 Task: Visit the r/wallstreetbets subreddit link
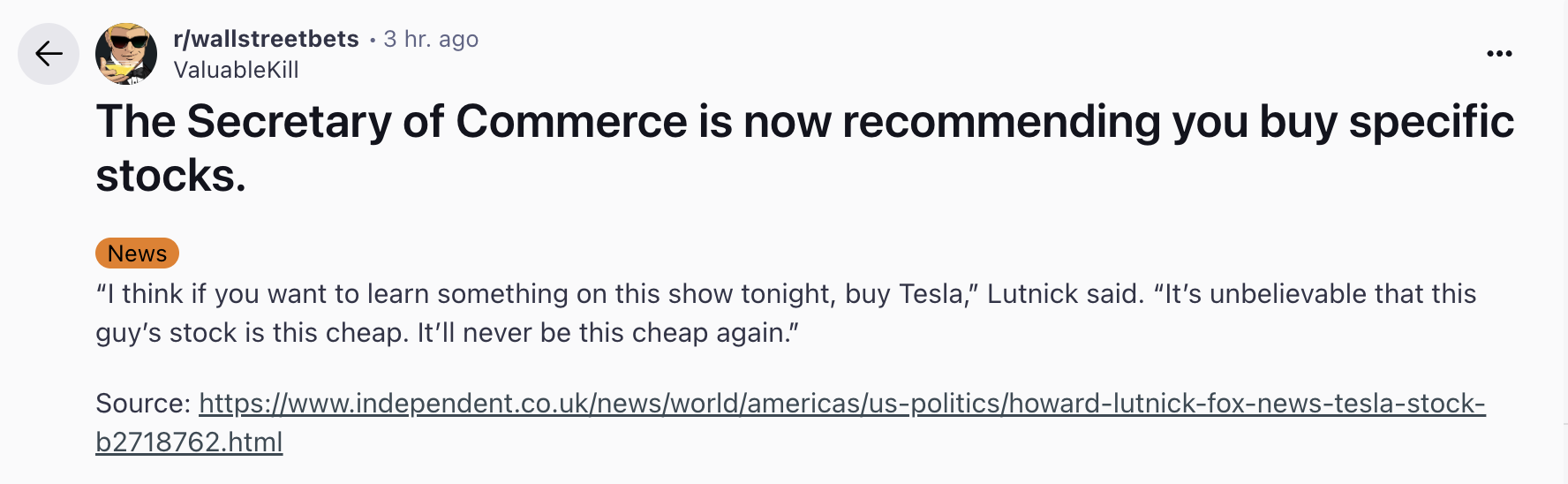coord(266,39)
